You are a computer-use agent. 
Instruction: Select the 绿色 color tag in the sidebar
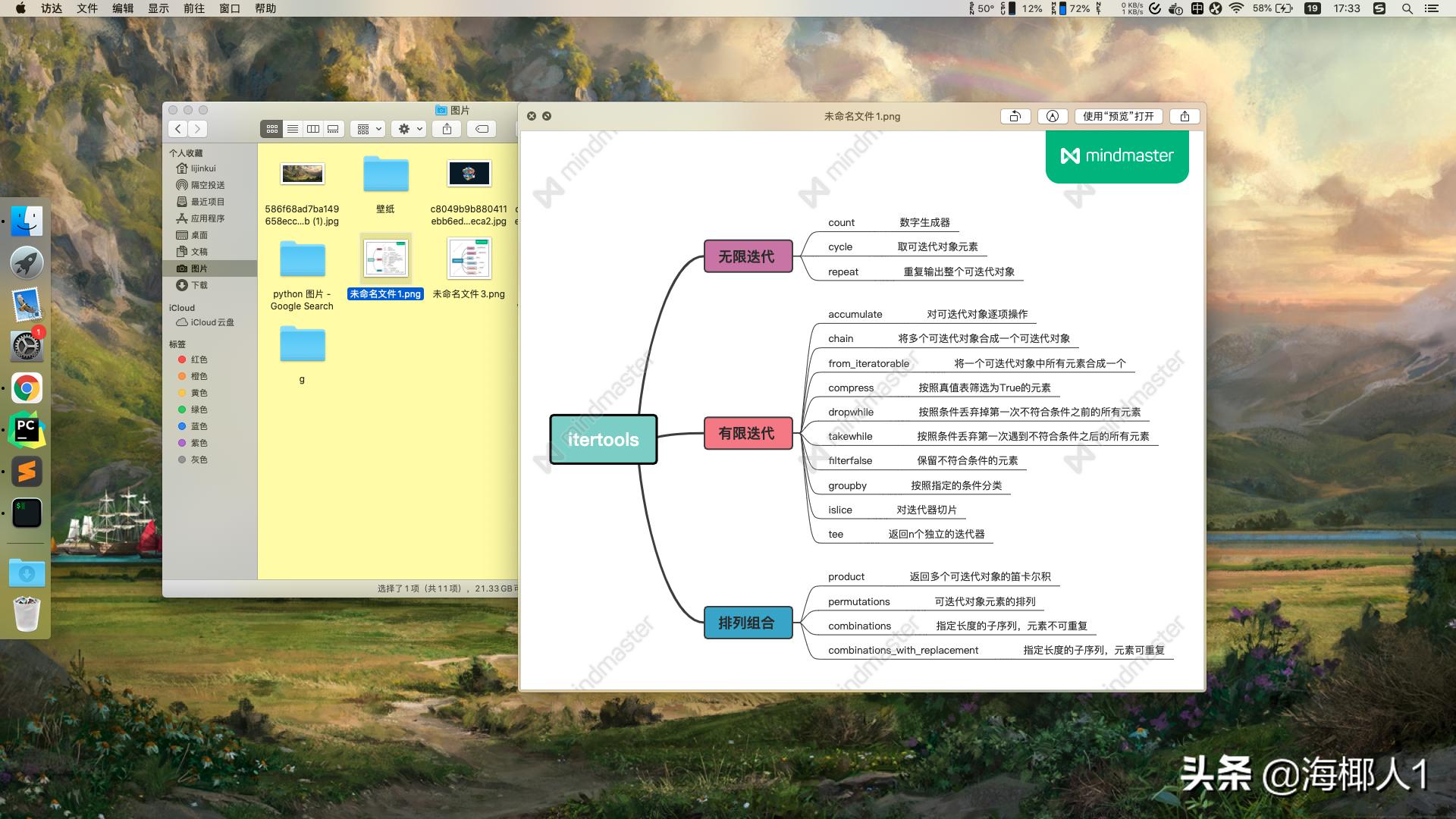(x=199, y=409)
